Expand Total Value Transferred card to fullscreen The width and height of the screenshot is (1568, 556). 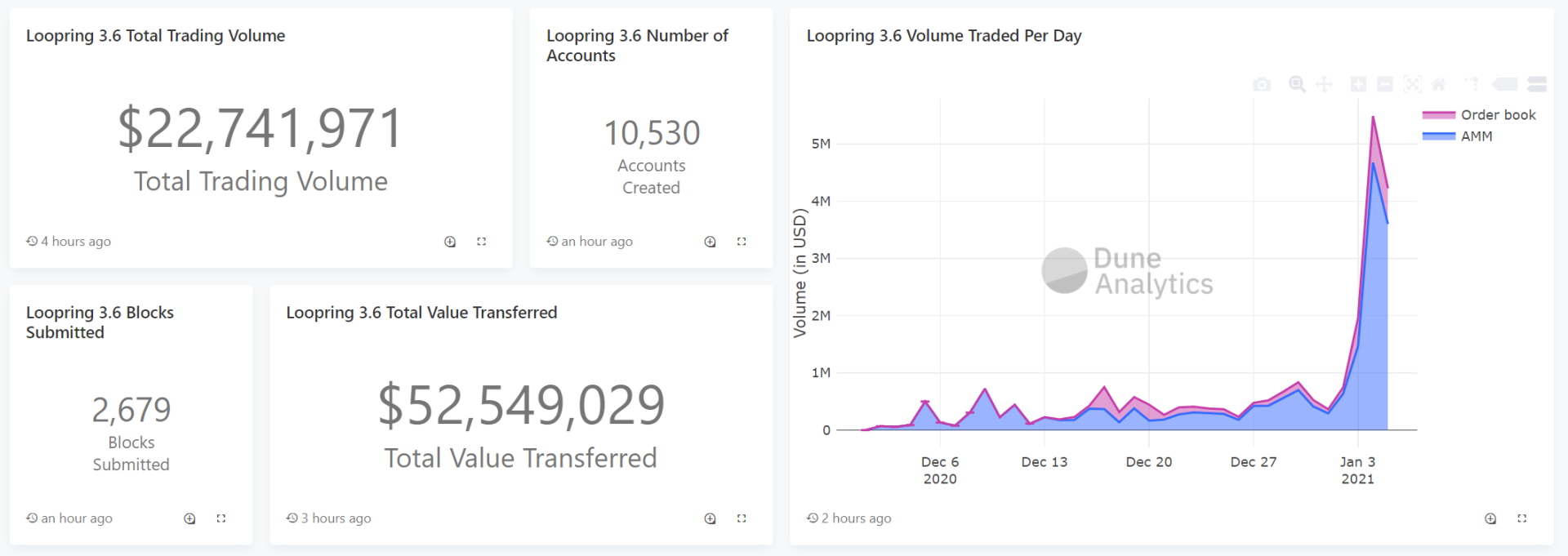pyautogui.click(x=742, y=518)
